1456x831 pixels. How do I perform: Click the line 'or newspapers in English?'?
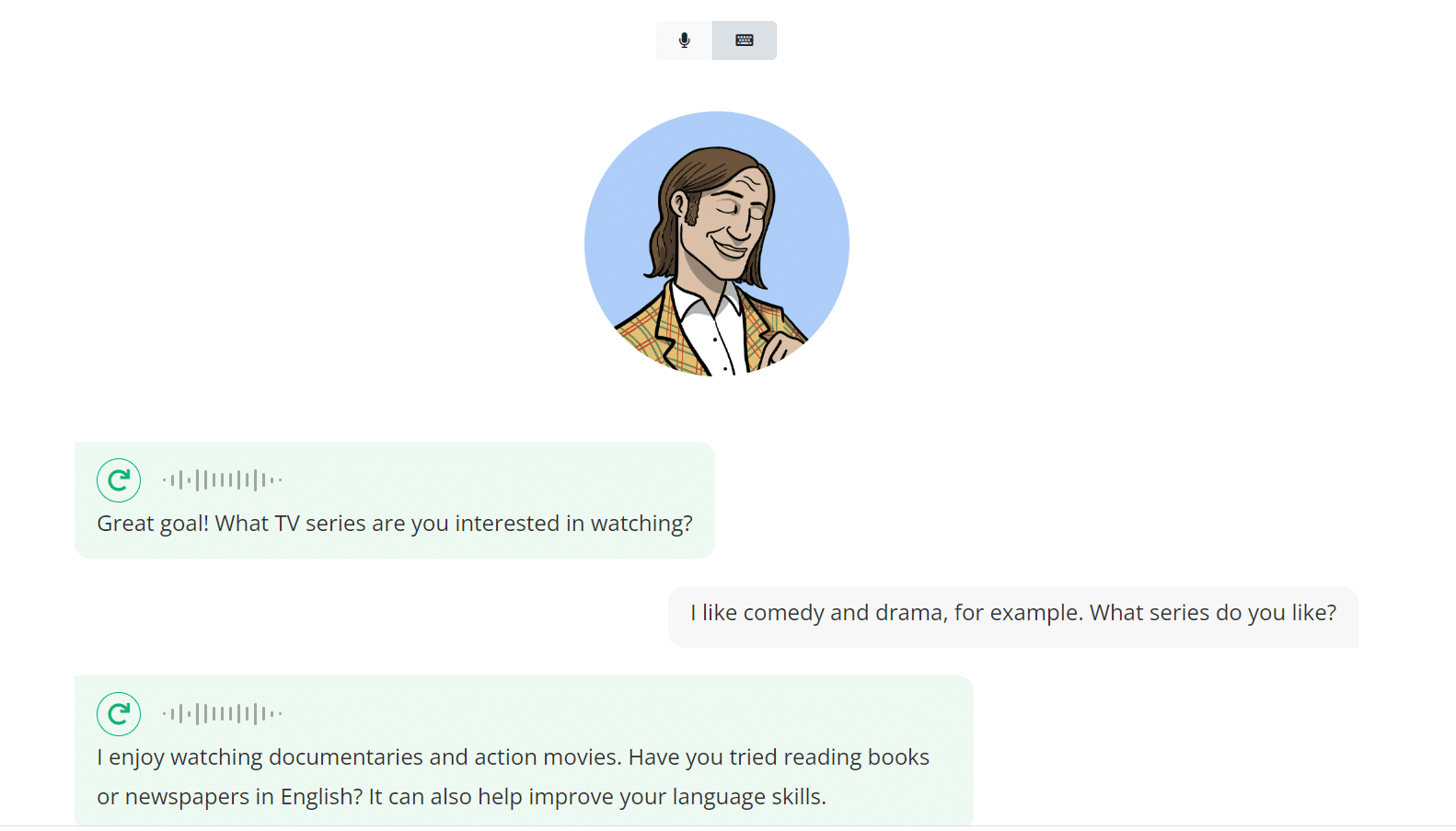pyautogui.click(x=230, y=797)
